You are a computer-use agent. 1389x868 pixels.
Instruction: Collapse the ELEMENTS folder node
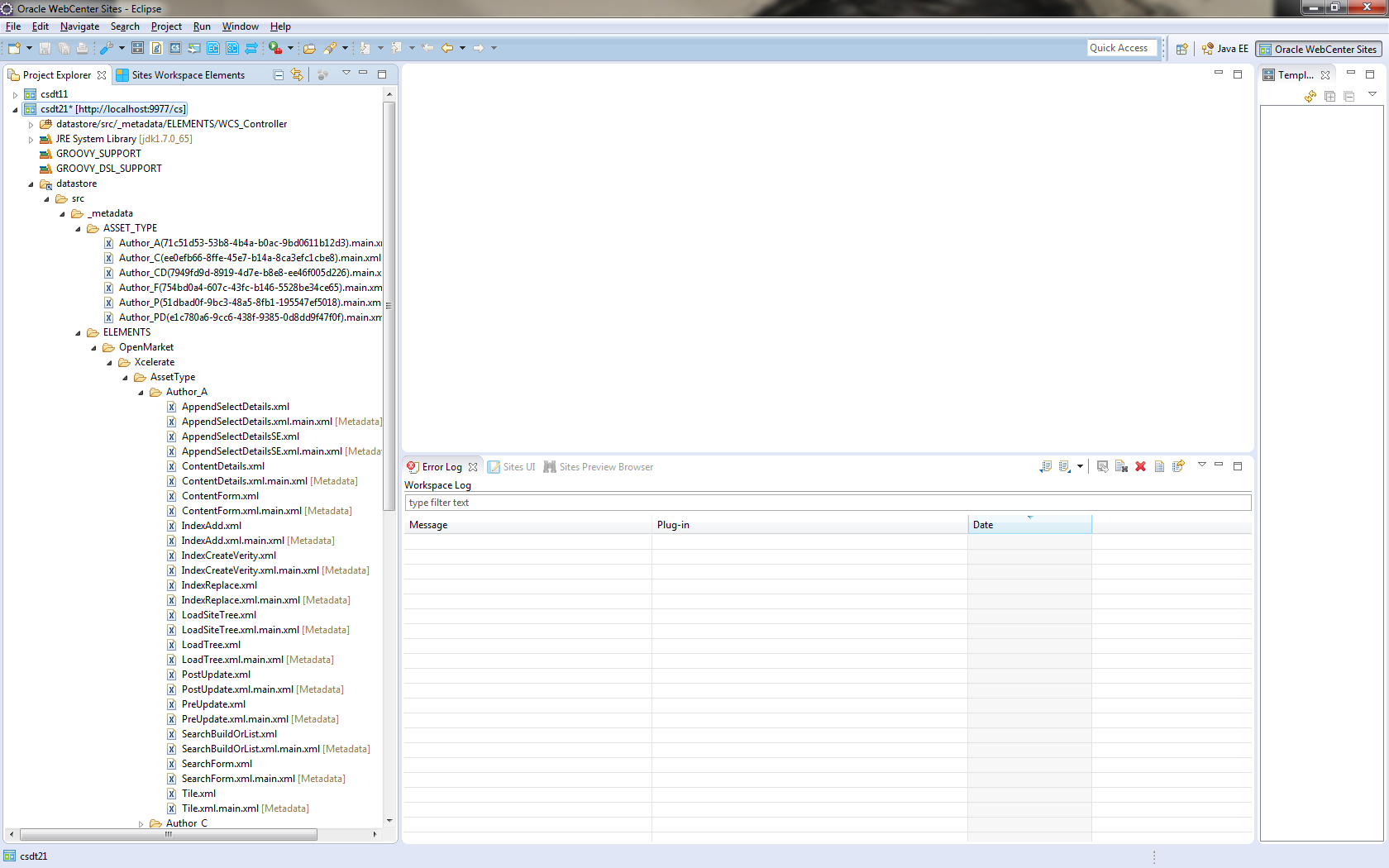click(x=79, y=333)
